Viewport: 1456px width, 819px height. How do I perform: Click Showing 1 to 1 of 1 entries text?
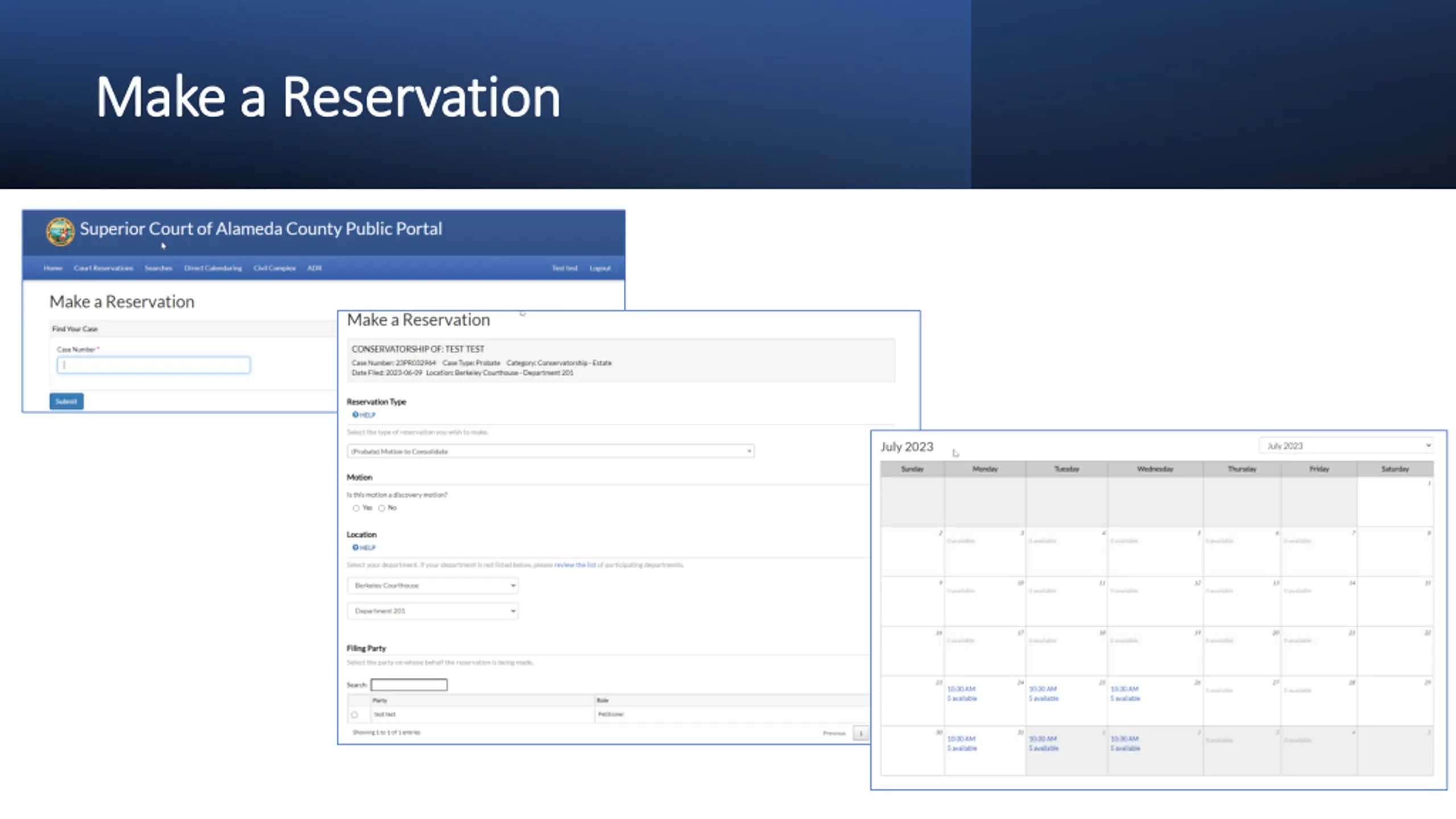386,733
